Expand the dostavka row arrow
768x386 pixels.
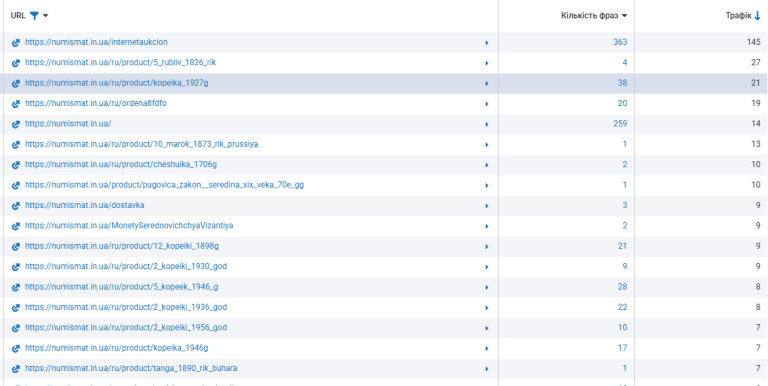pyautogui.click(x=486, y=206)
